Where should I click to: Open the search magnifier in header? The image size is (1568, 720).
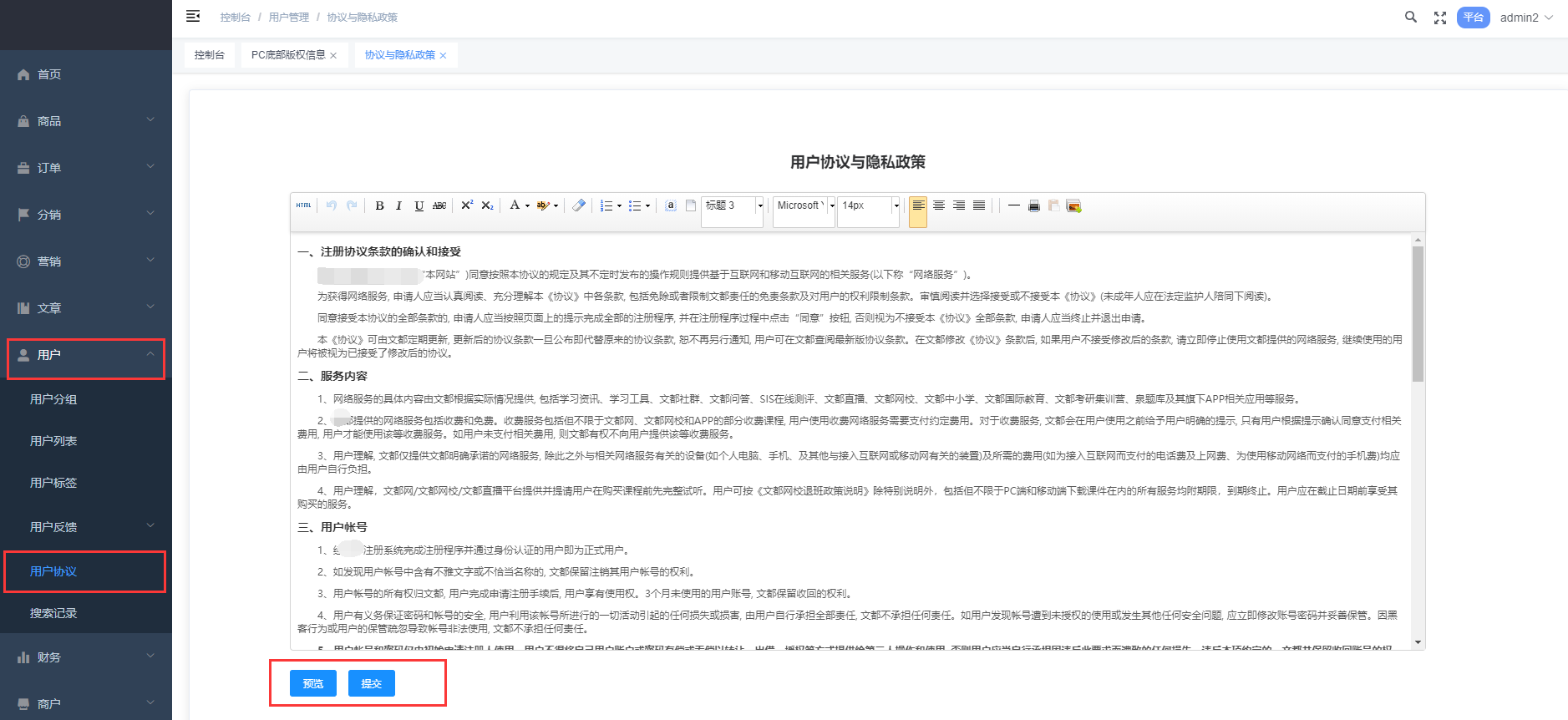pos(1411,17)
